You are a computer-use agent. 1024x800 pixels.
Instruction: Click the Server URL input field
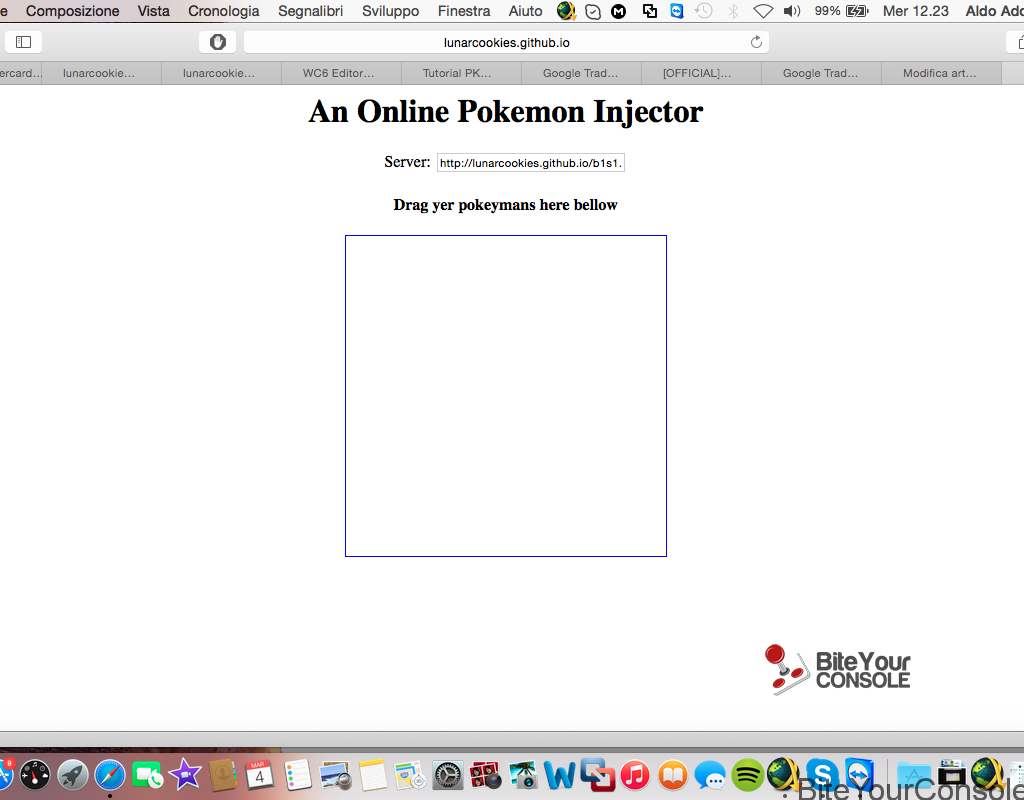(x=531, y=163)
